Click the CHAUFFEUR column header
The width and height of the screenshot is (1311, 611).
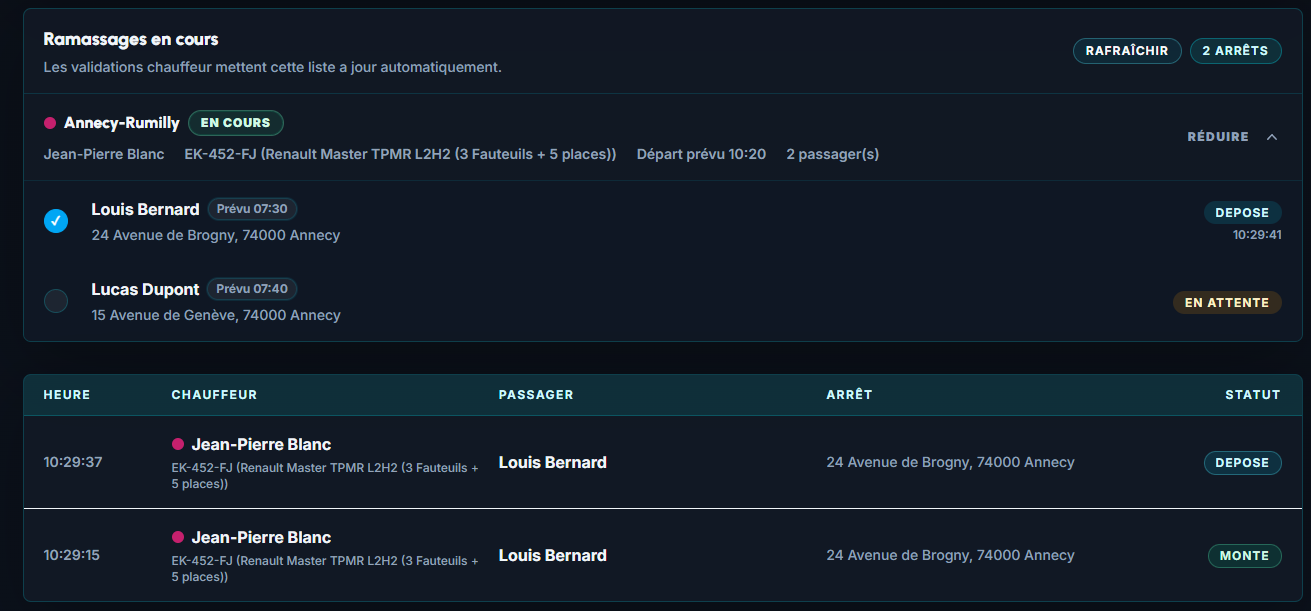214,395
